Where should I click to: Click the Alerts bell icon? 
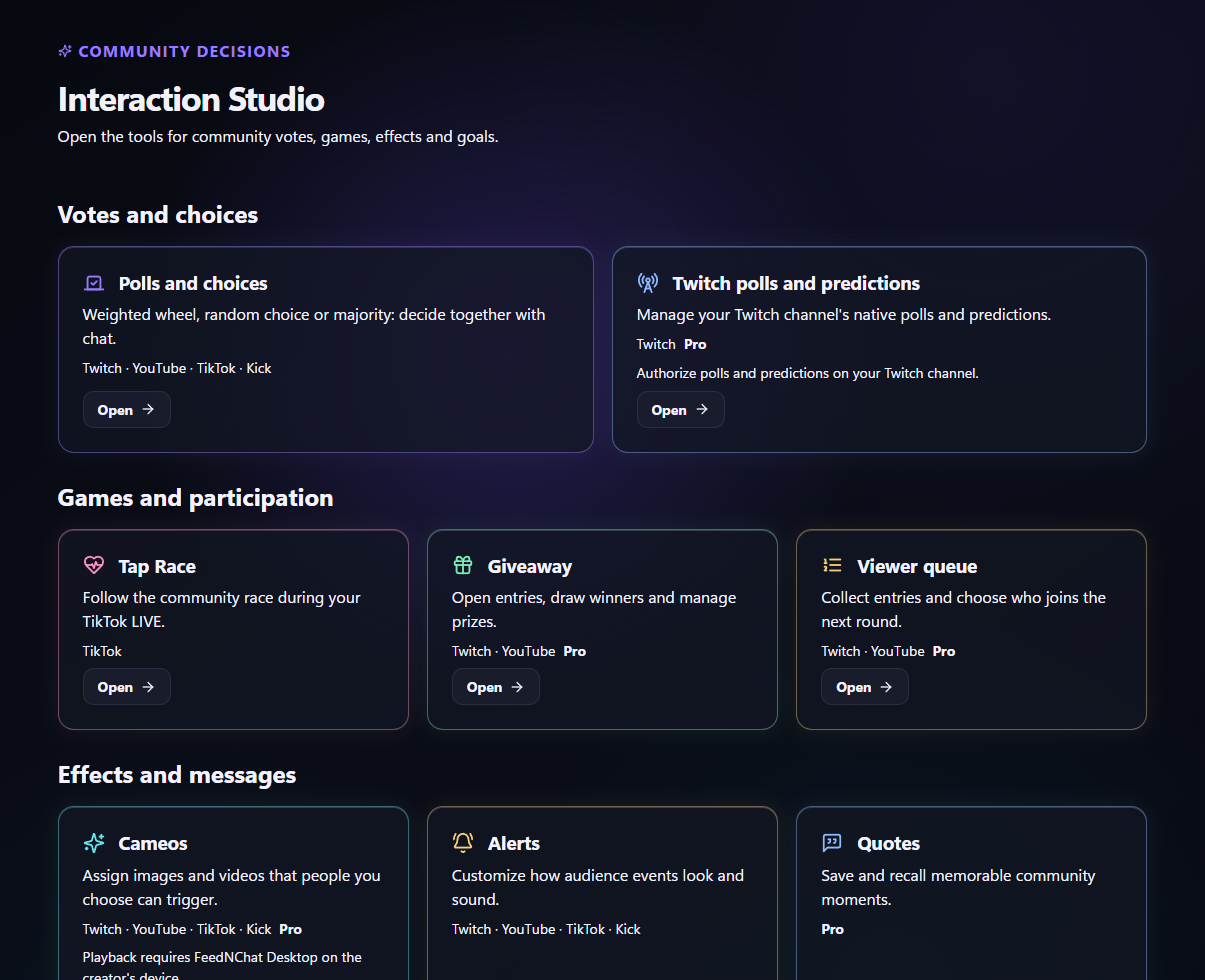tap(463, 843)
